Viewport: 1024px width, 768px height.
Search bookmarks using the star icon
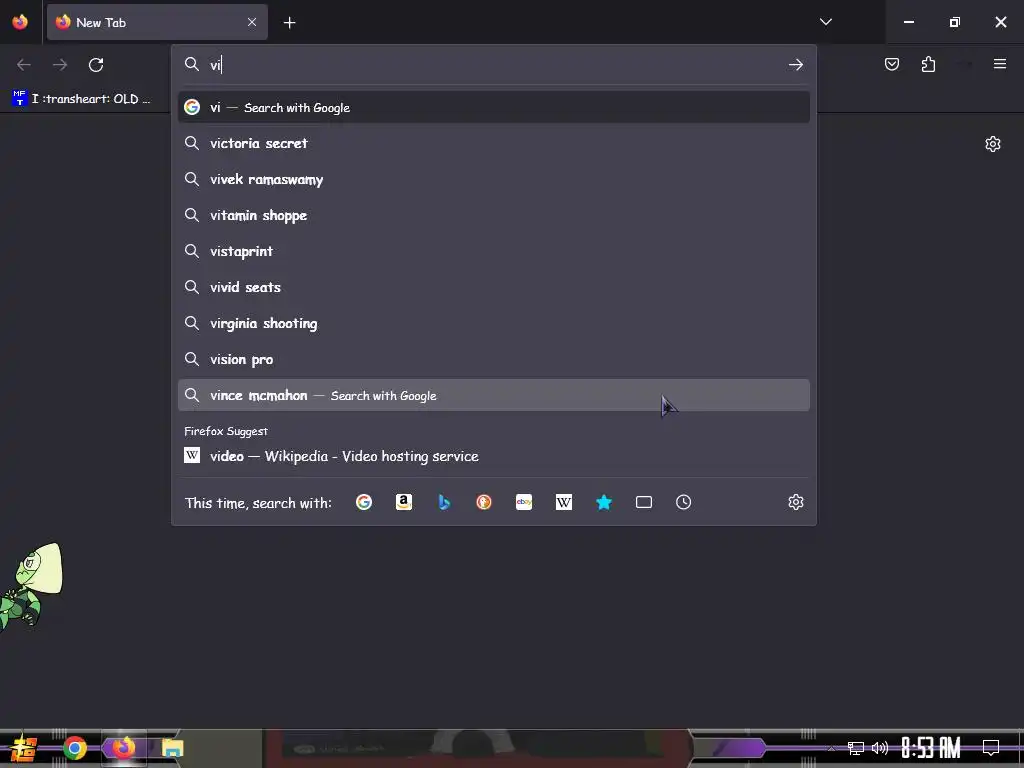(604, 502)
